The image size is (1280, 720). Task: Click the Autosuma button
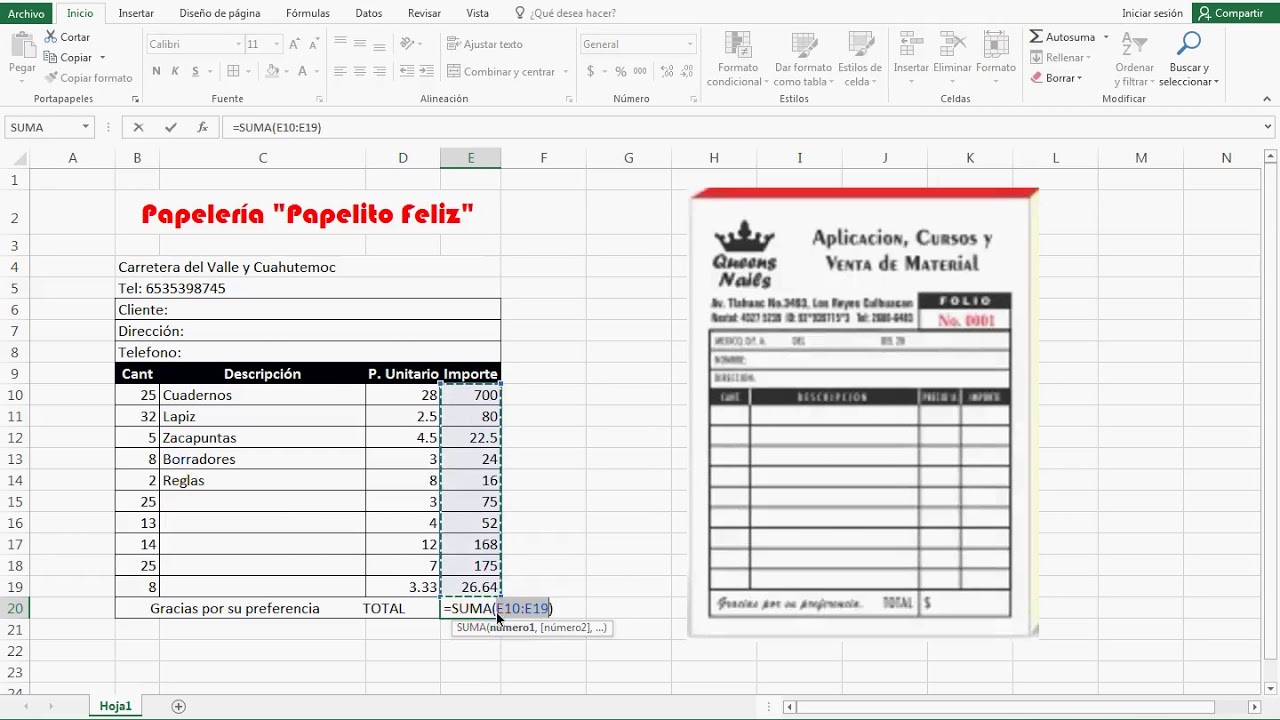pyautogui.click(x=1062, y=37)
